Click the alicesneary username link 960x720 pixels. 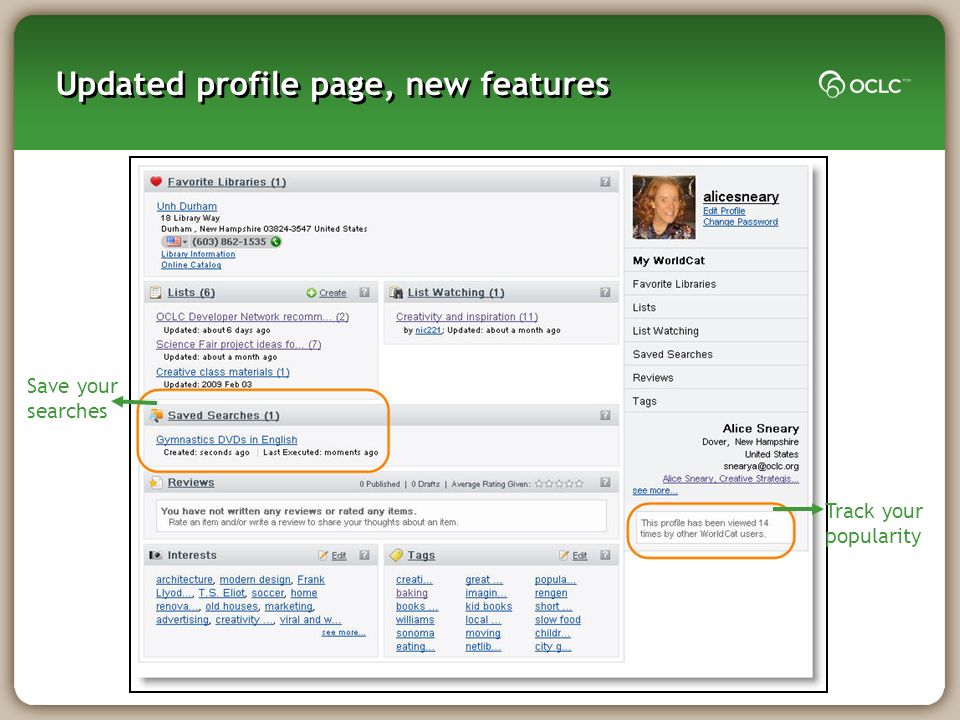tap(741, 197)
